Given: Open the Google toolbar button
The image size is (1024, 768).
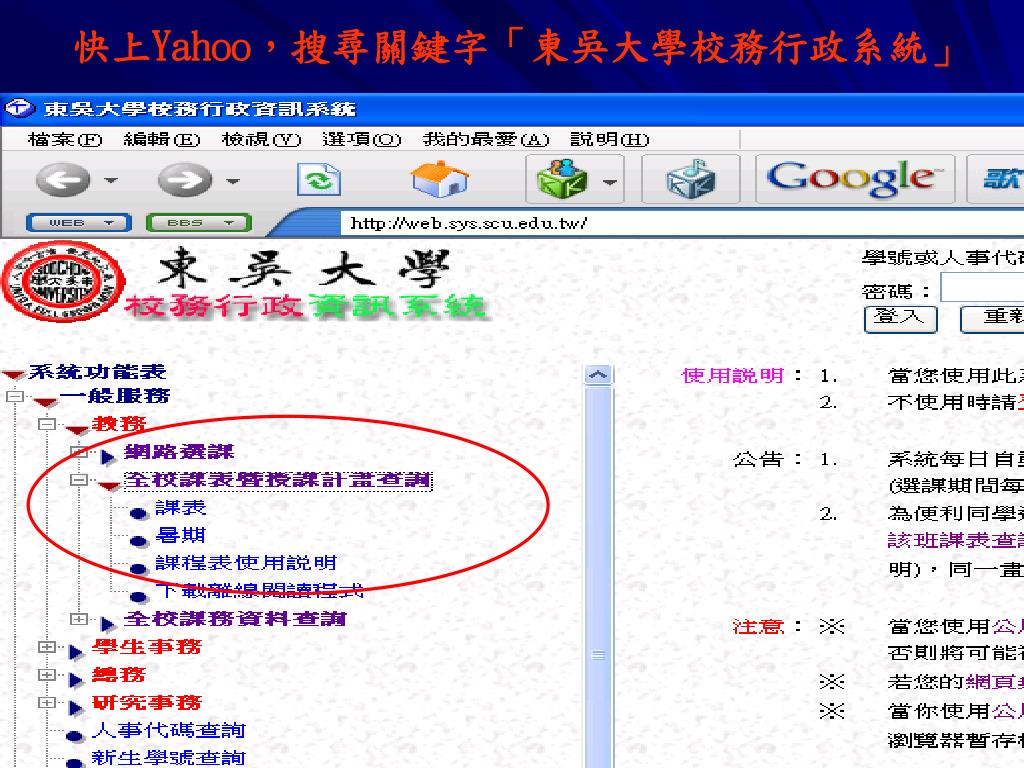Looking at the screenshot, I should click(x=854, y=178).
